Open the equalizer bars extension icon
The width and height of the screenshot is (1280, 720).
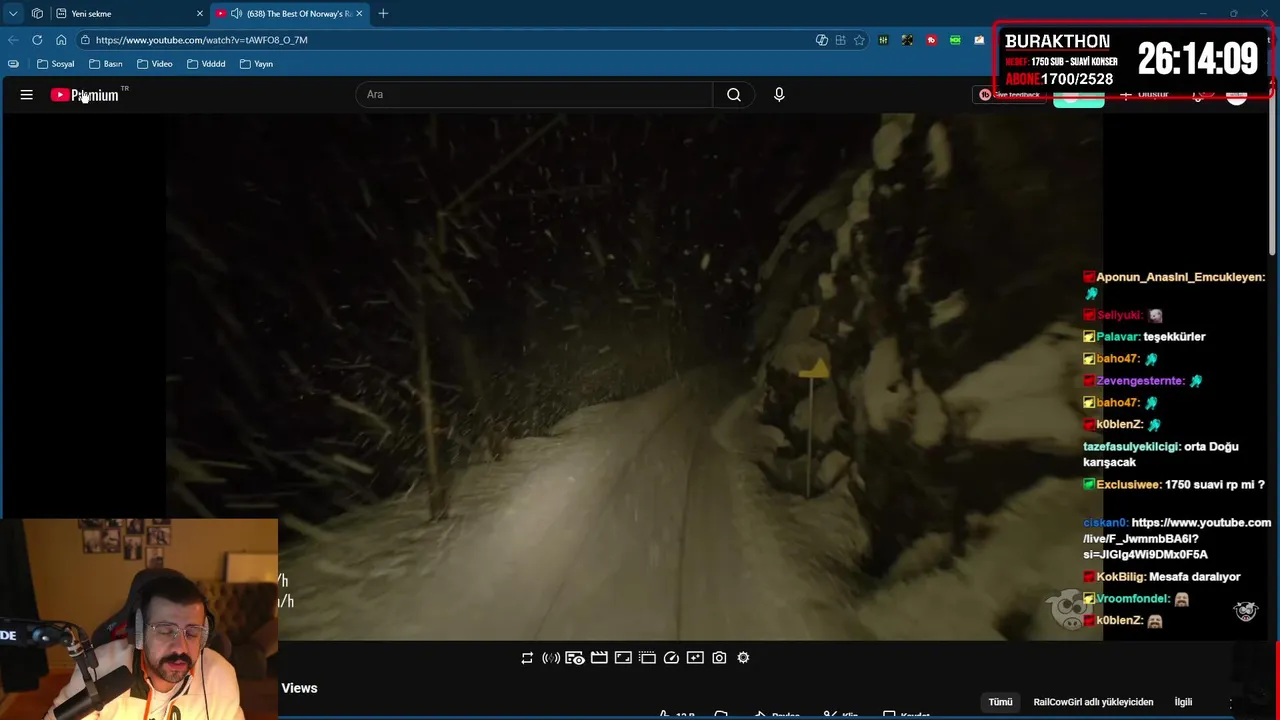[x=883, y=40]
